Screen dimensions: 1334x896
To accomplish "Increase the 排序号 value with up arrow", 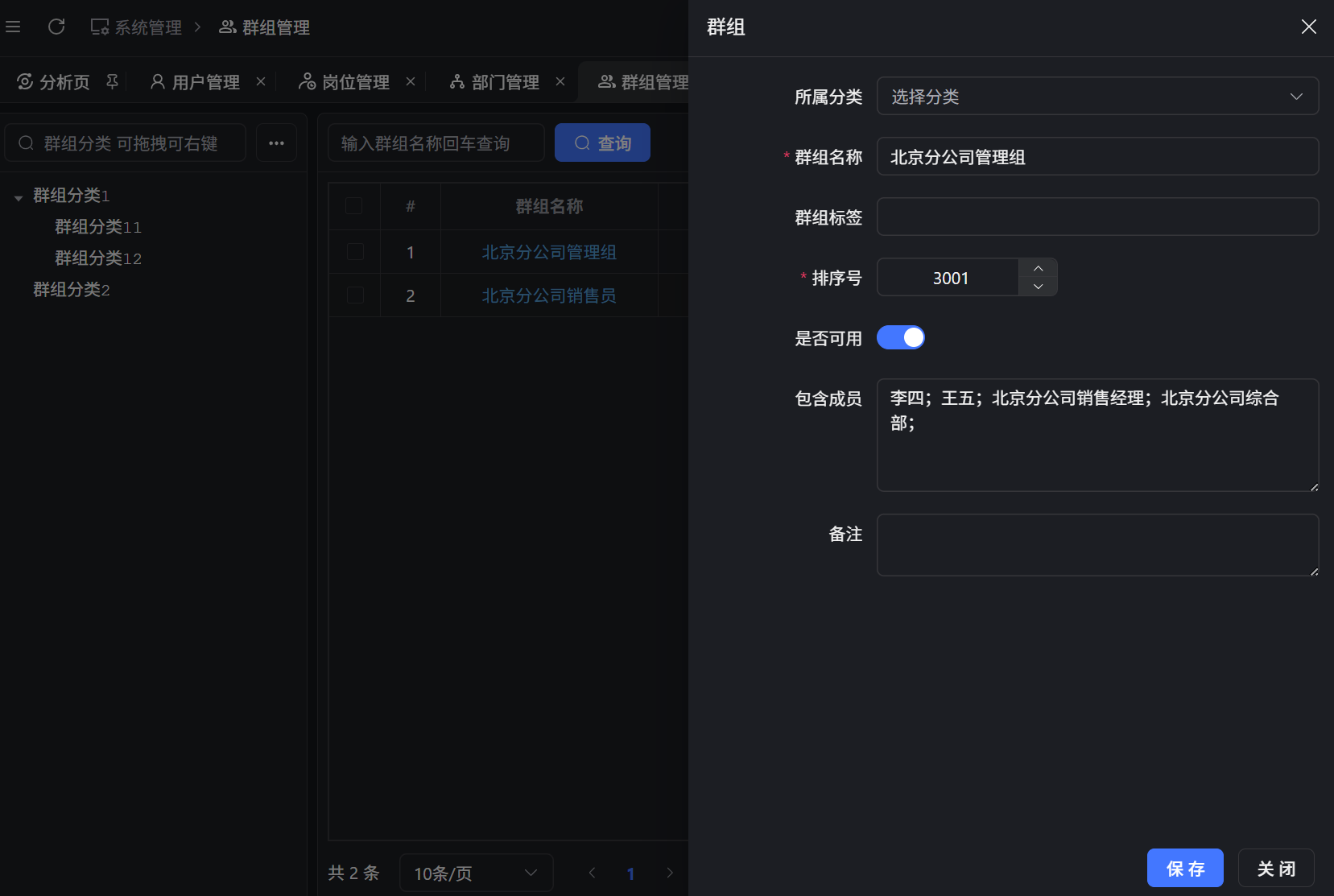I will tap(1038, 268).
